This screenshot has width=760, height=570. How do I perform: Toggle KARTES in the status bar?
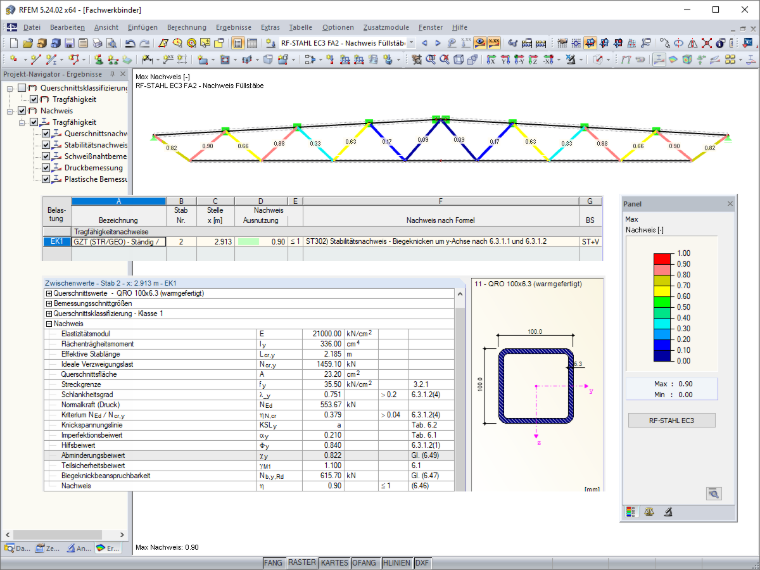point(334,563)
